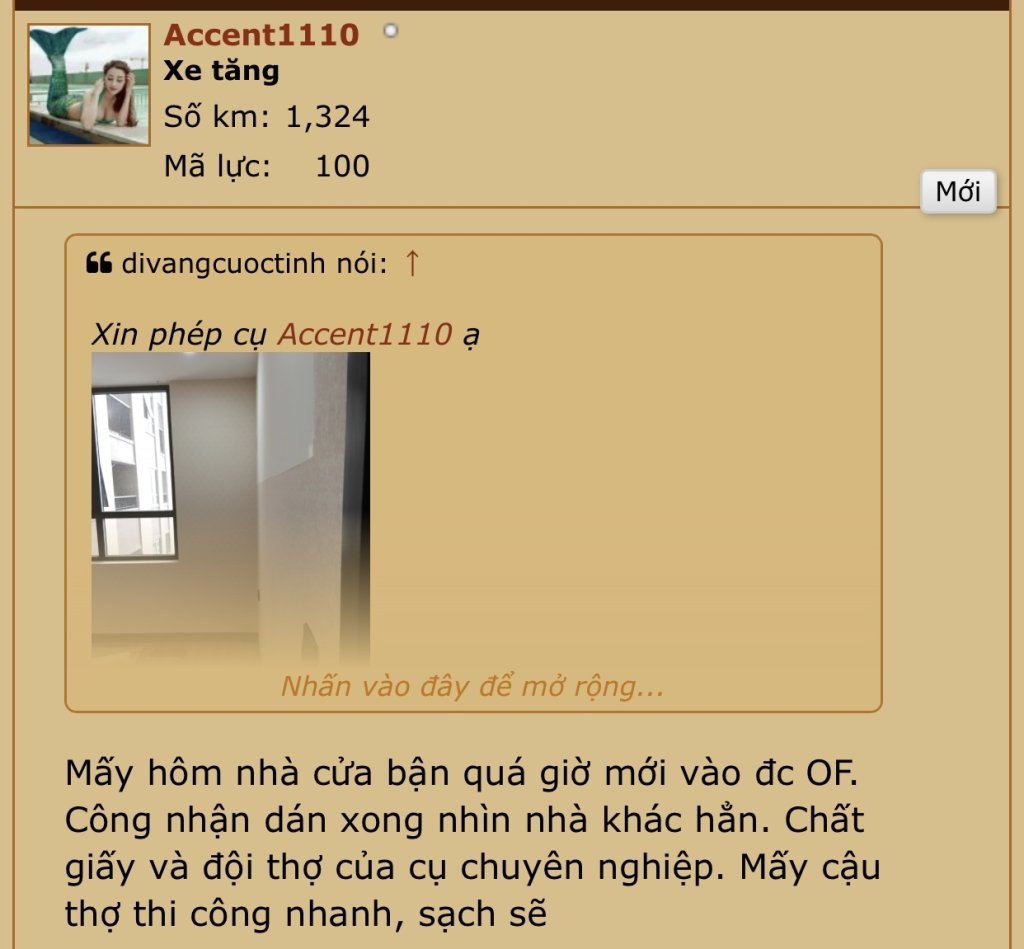Click the "Mã lực:" label
Screen dimensions: 1024x949
pyautogui.click(x=217, y=167)
